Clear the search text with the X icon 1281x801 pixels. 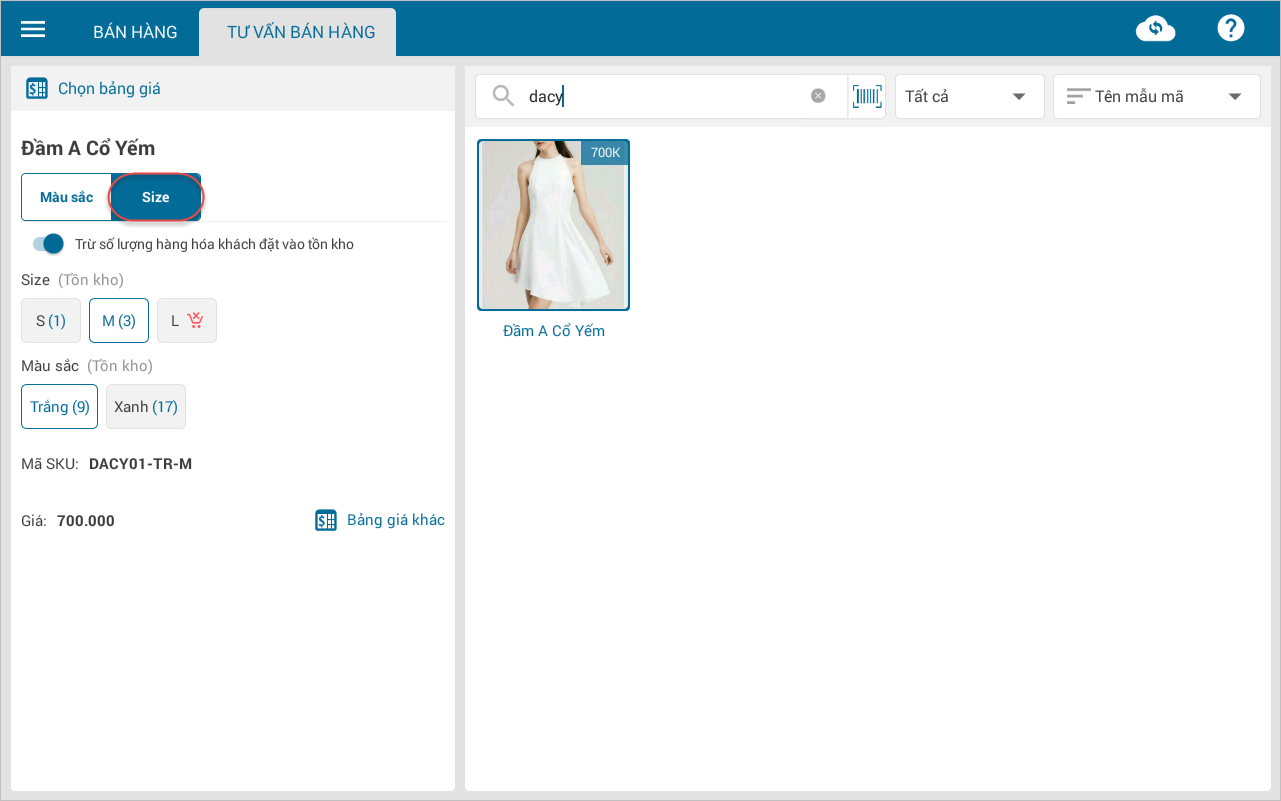[x=818, y=96]
